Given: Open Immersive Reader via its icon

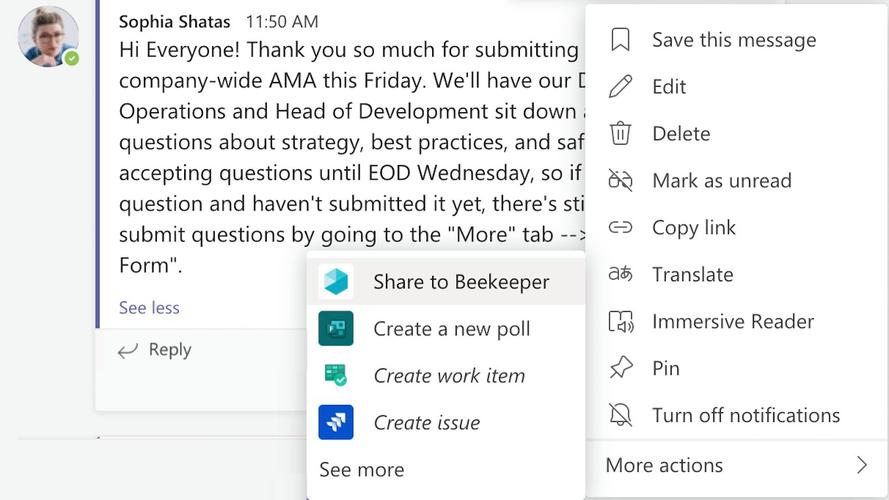Looking at the screenshot, I should (x=620, y=322).
